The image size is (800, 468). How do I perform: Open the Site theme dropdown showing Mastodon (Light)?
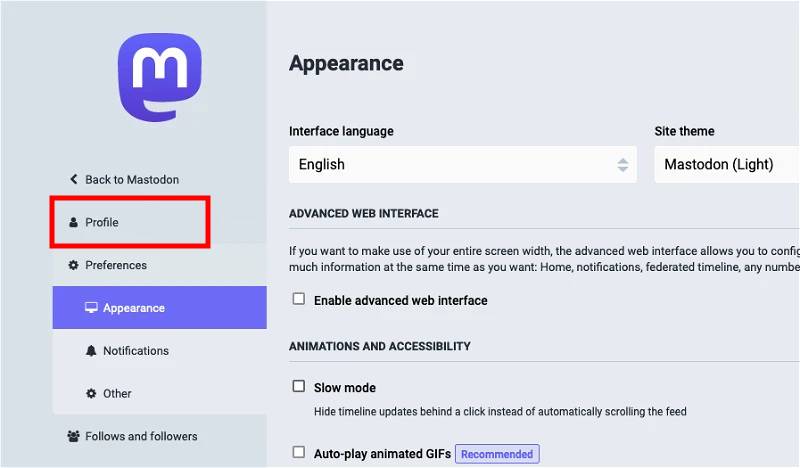point(727,164)
